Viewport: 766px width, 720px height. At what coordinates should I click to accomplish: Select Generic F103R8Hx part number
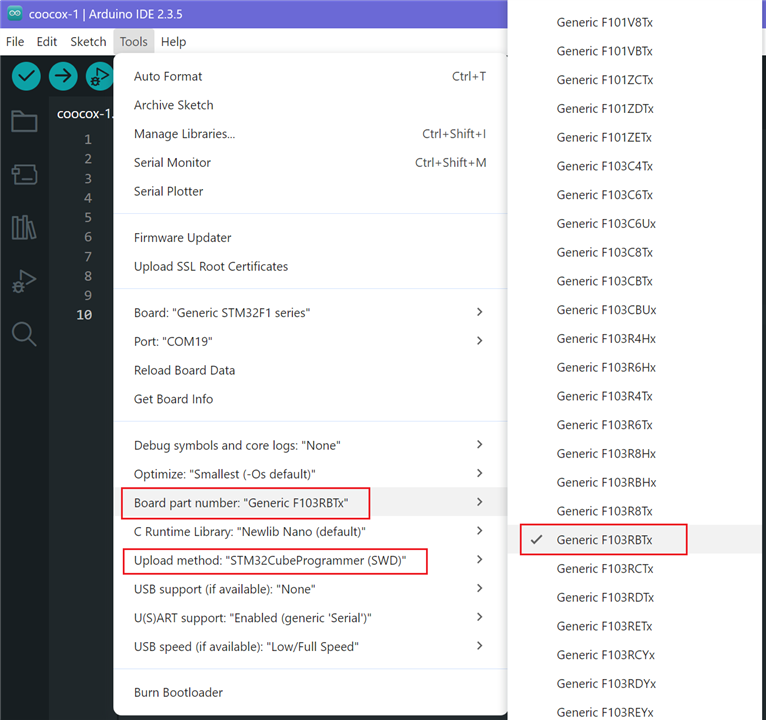point(634,454)
